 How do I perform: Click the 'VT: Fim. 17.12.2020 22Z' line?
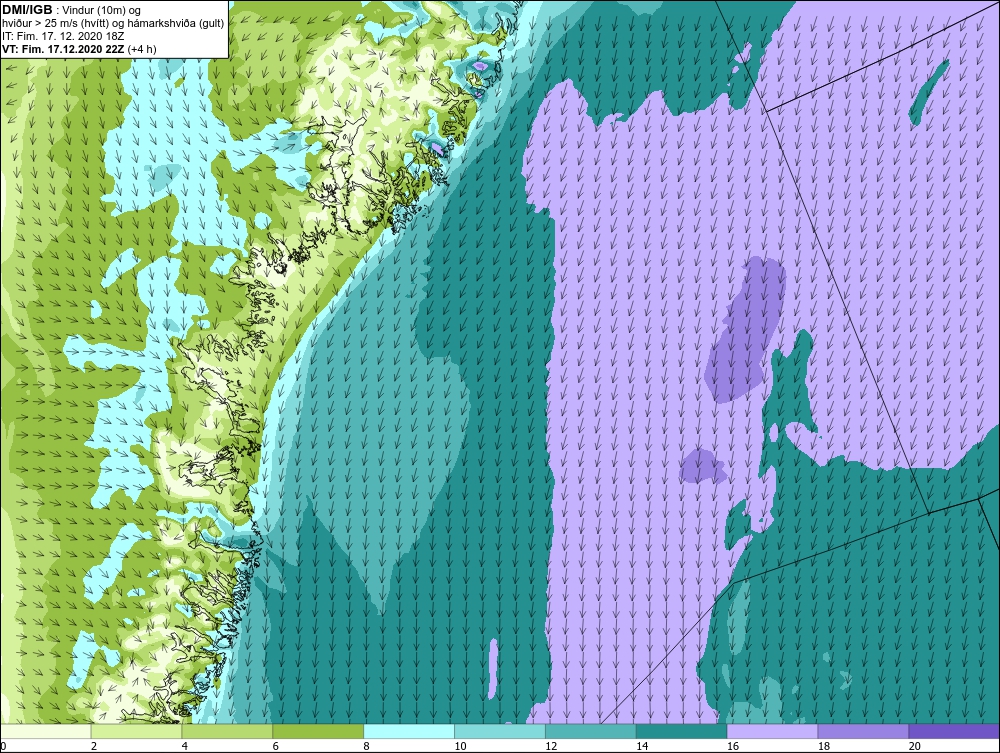click(63, 49)
